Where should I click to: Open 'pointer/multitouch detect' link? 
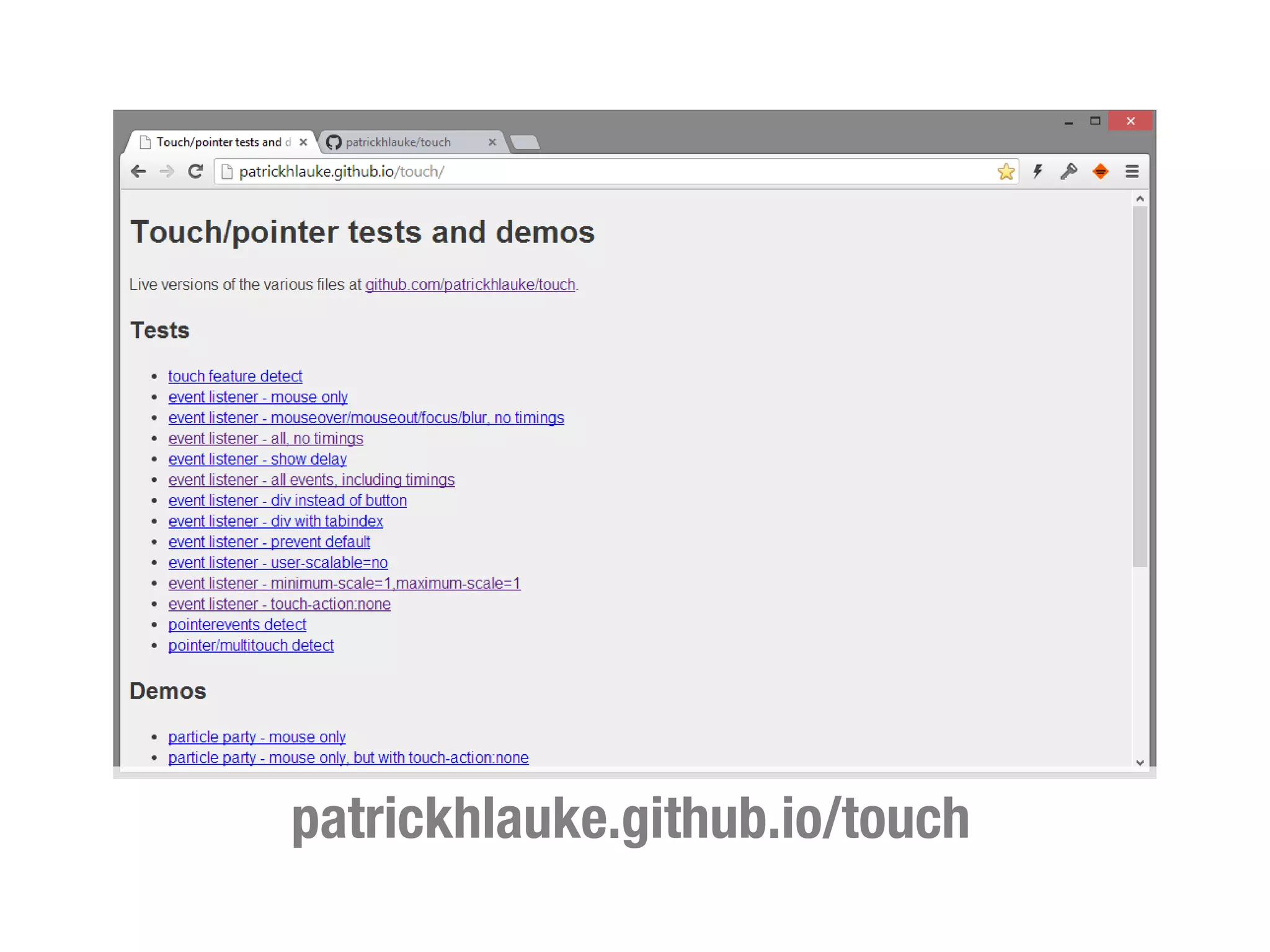251,646
